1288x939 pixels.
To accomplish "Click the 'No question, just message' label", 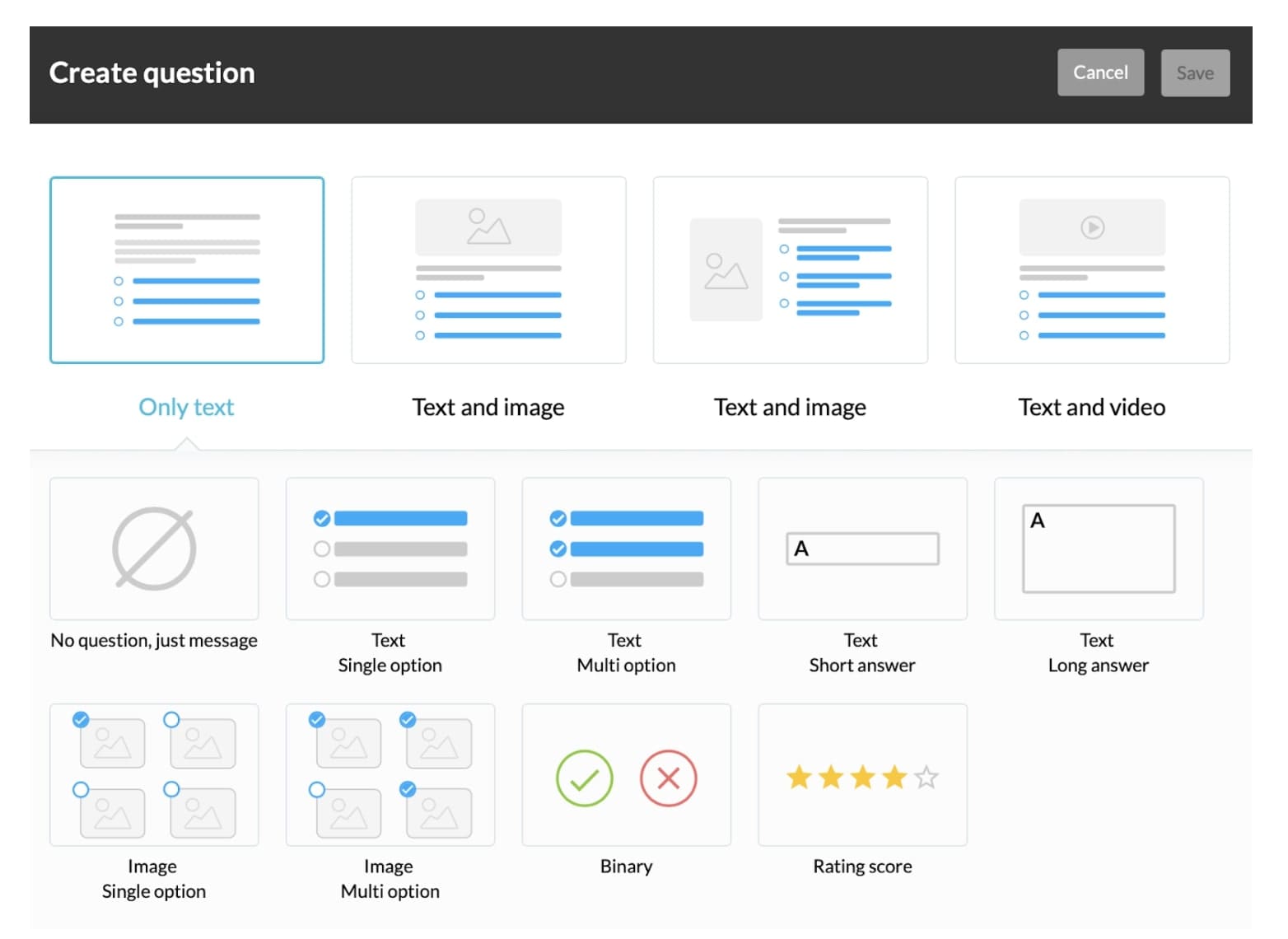I will 154,641.
